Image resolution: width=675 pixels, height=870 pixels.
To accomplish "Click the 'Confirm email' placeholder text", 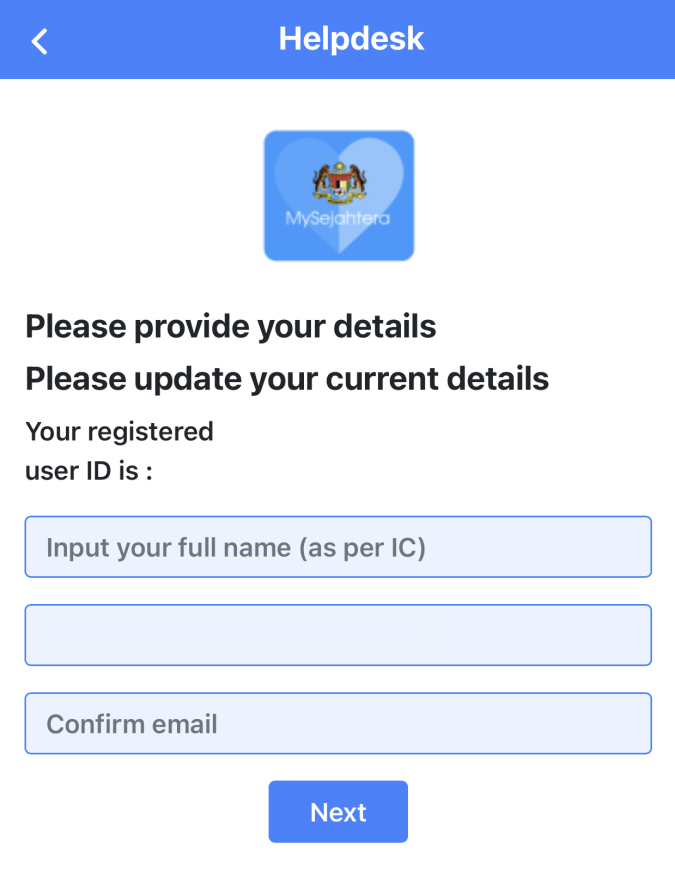I will point(132,724).
